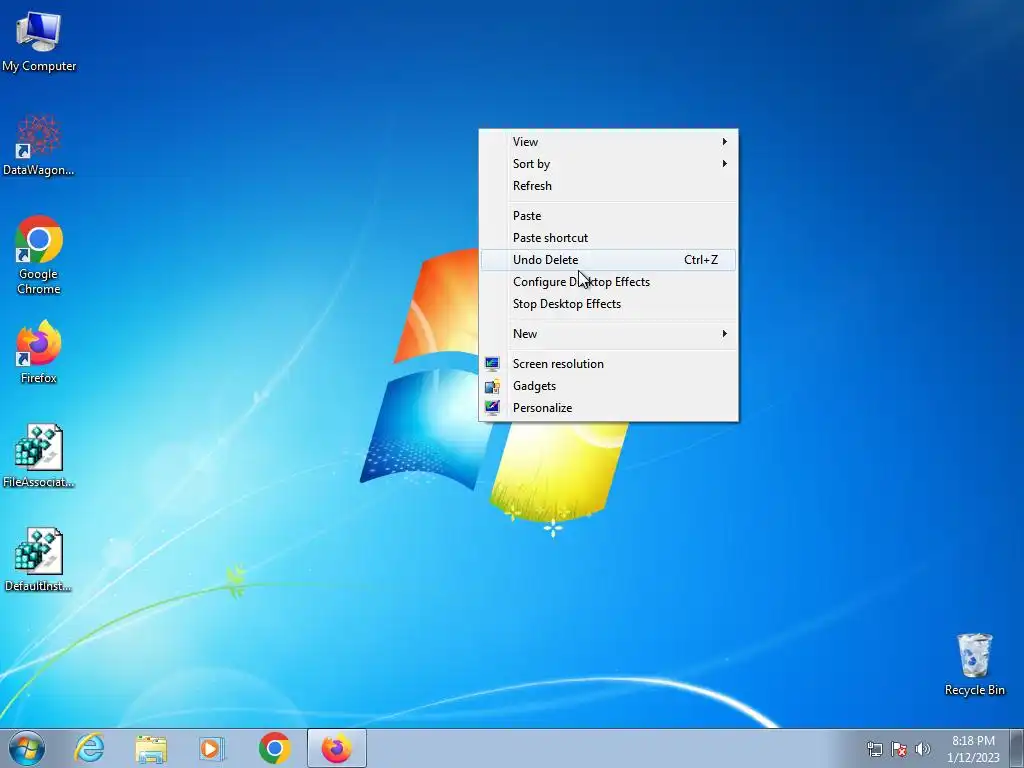Screen dimensions: 1024x768
Task: Choose Paste in the context menu
Action: (x=608, y=216)
